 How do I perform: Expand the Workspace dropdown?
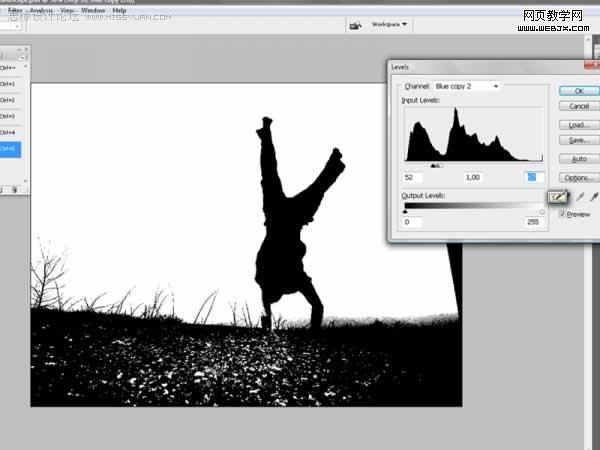389,24
